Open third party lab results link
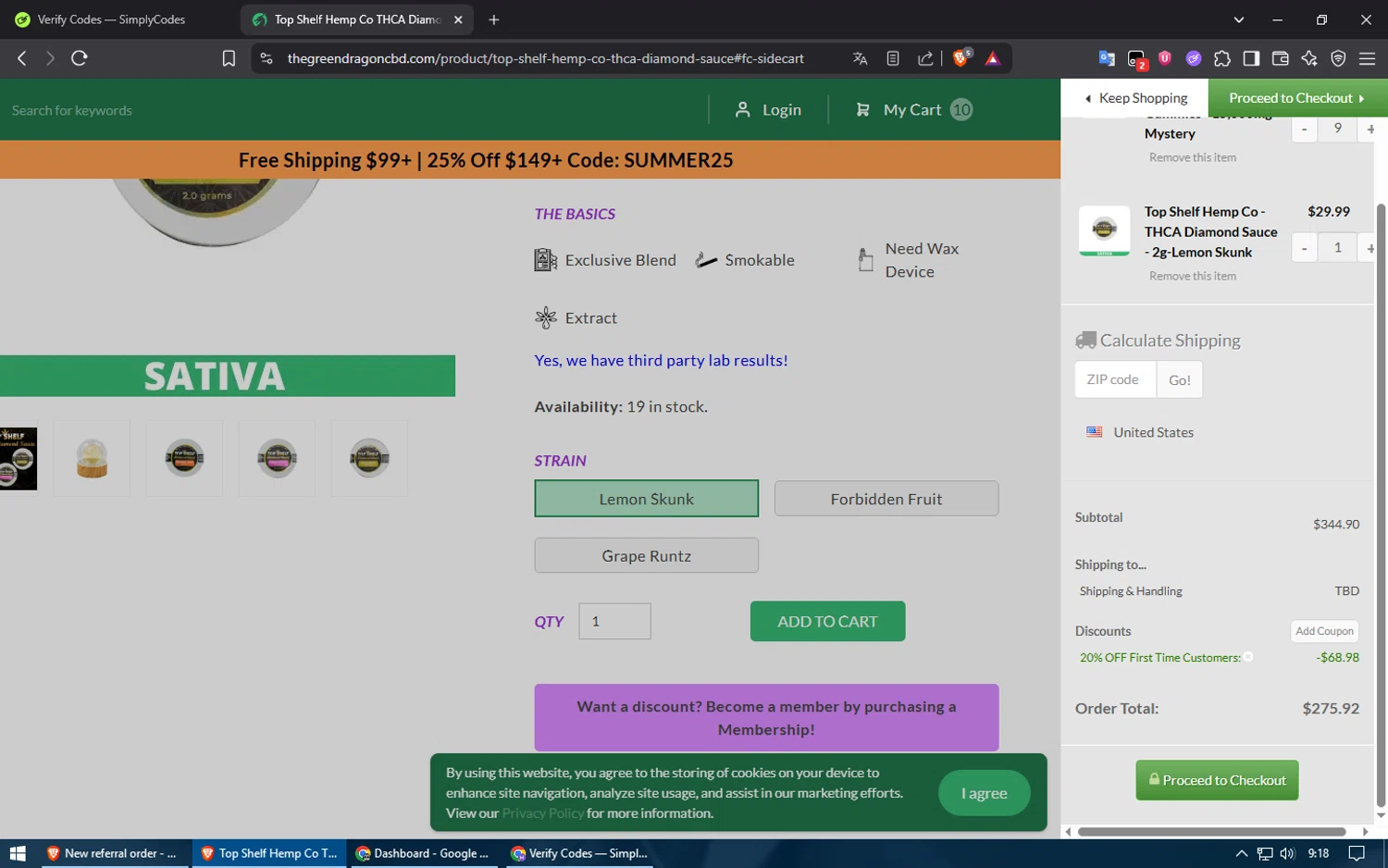 [661, 360]
